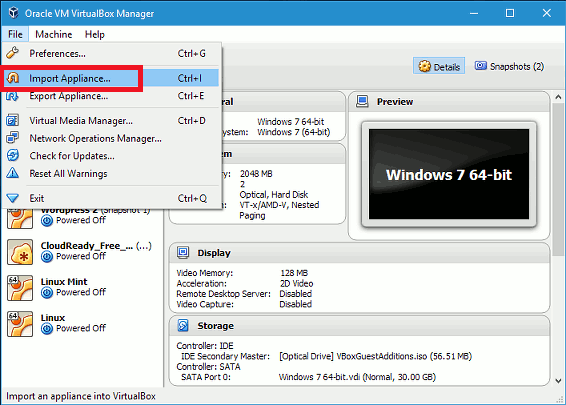This screenshot has height=405, width=566.
Task: Switch to the Snapshots (2) view
Action: 509,66
